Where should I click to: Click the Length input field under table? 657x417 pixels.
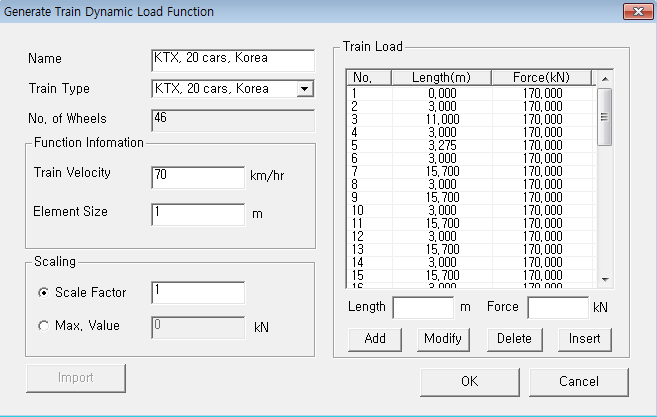point(423,308)
